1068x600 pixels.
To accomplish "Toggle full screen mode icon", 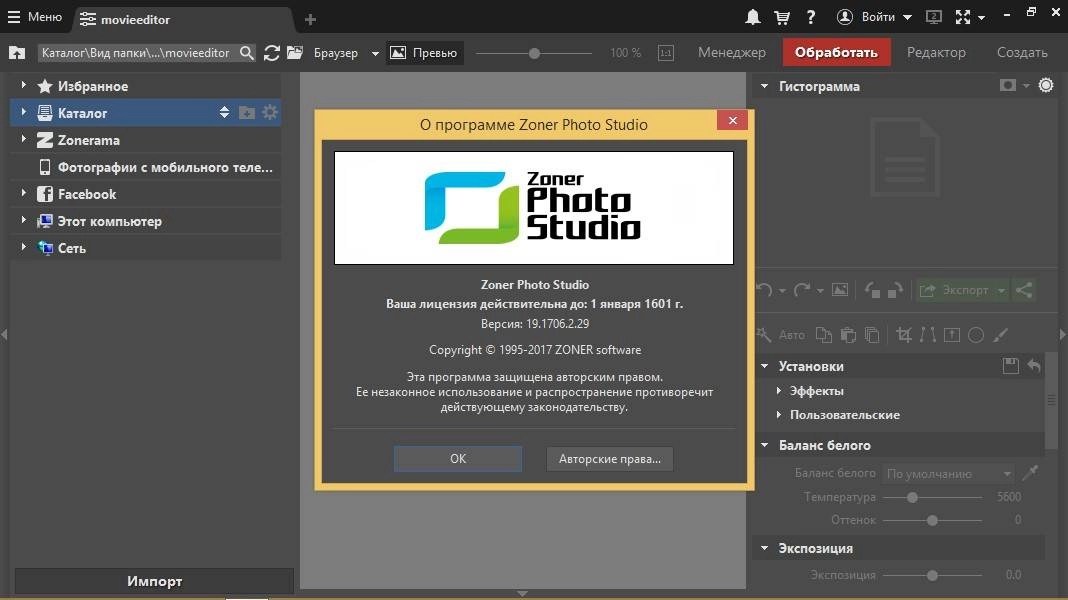I will pyautogui.click(x=963, y=18).
